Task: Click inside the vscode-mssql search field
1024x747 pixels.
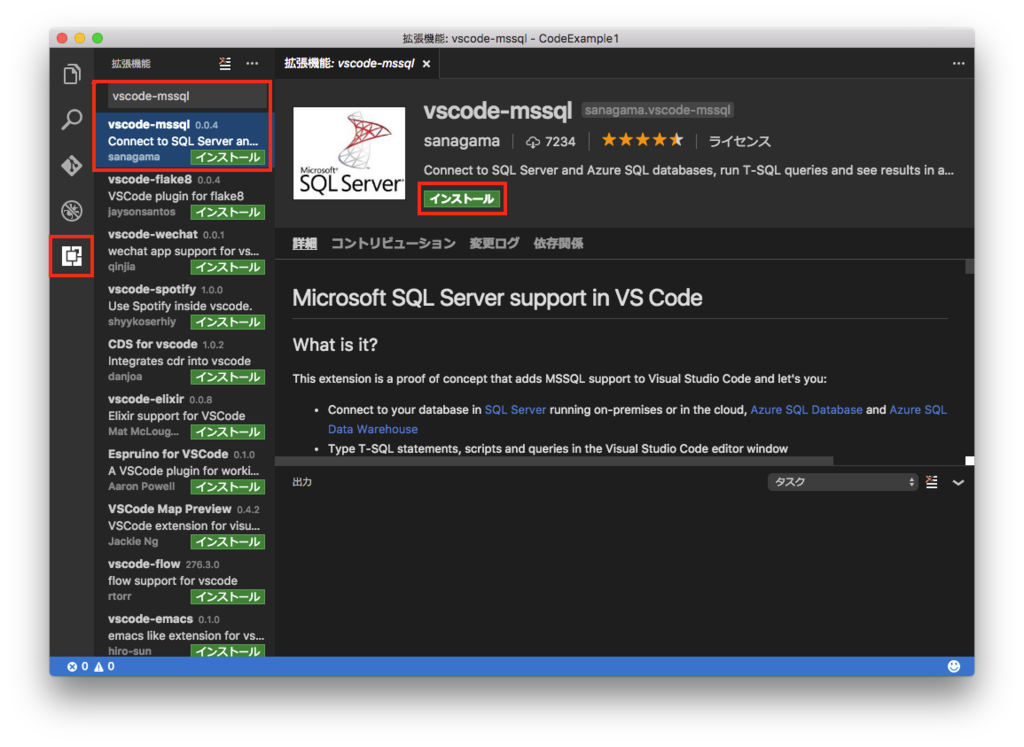Action: (x=186, y=96)
